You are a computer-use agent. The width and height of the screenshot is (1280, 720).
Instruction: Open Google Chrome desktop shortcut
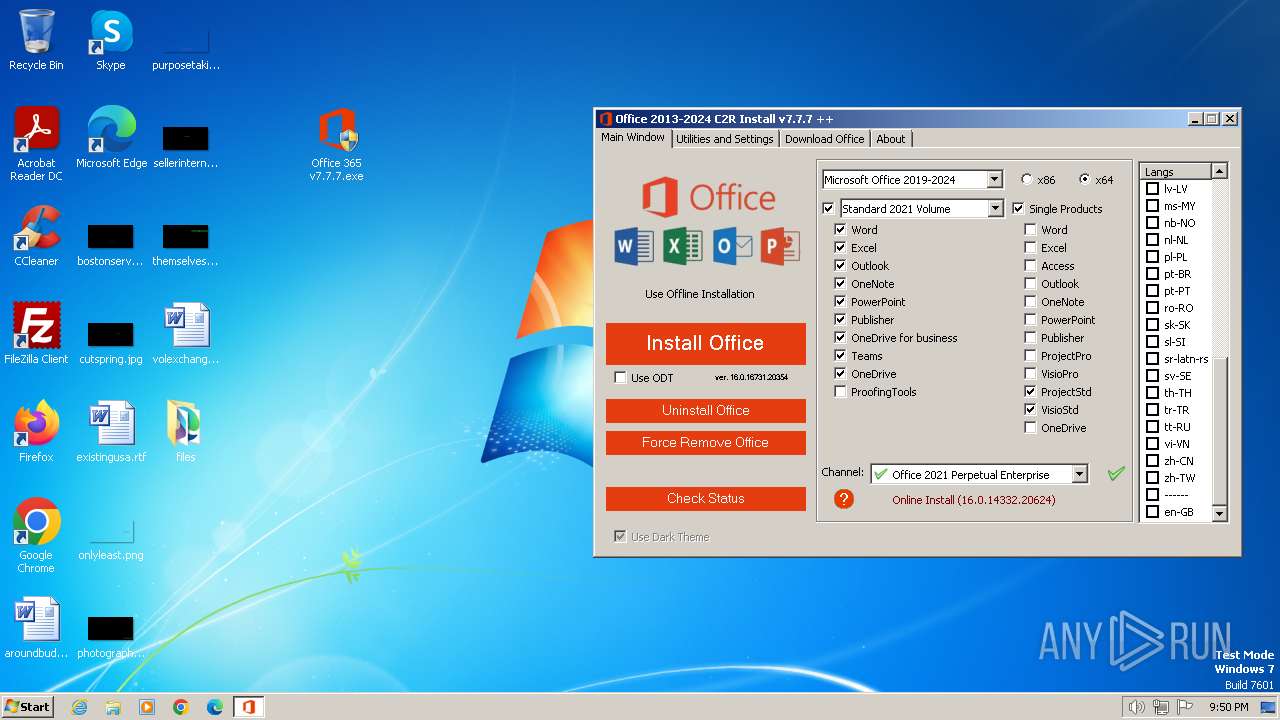(36, 536)
